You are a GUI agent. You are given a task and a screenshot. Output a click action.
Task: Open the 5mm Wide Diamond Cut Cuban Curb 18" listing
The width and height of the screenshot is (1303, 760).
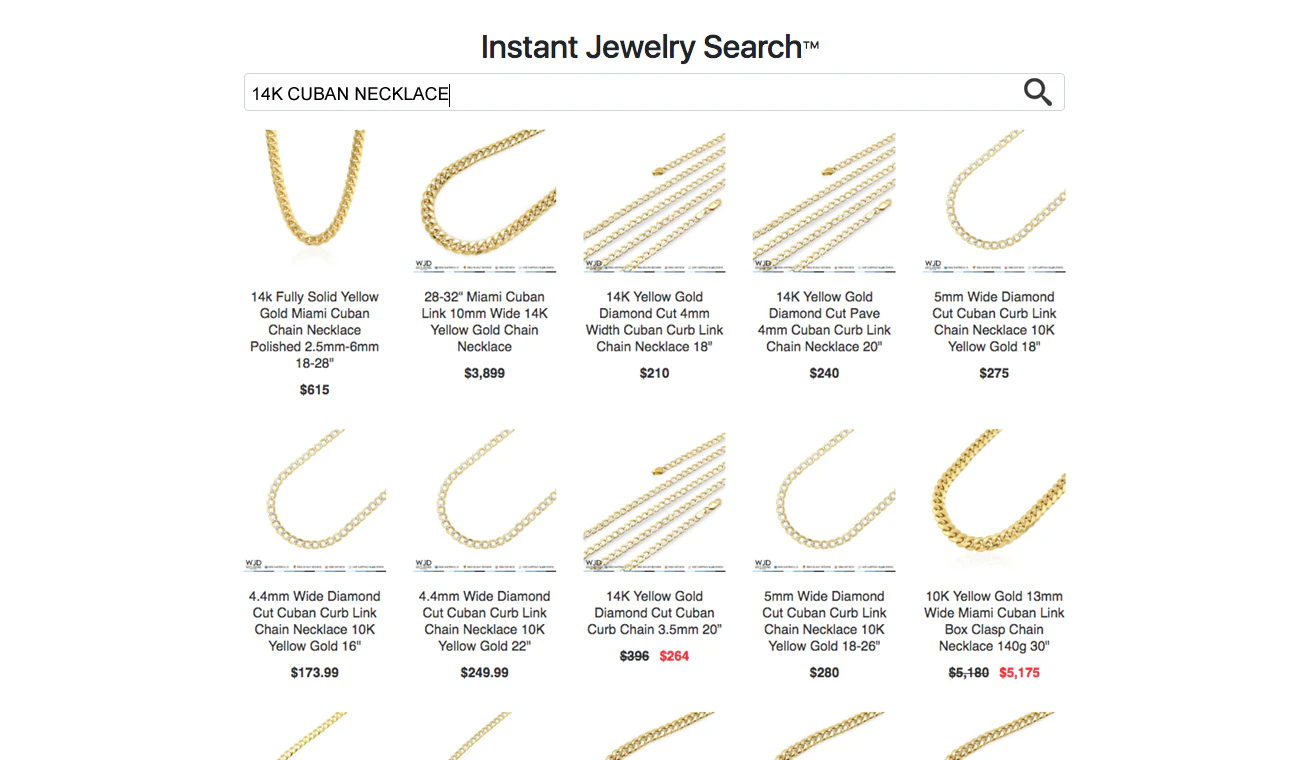tap(994, 321)
